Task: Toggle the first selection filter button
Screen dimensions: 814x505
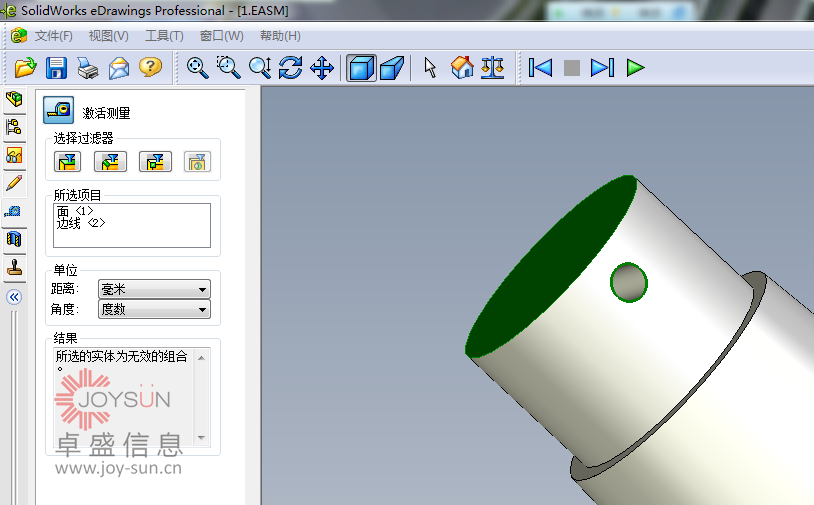Action: (67, 162)
